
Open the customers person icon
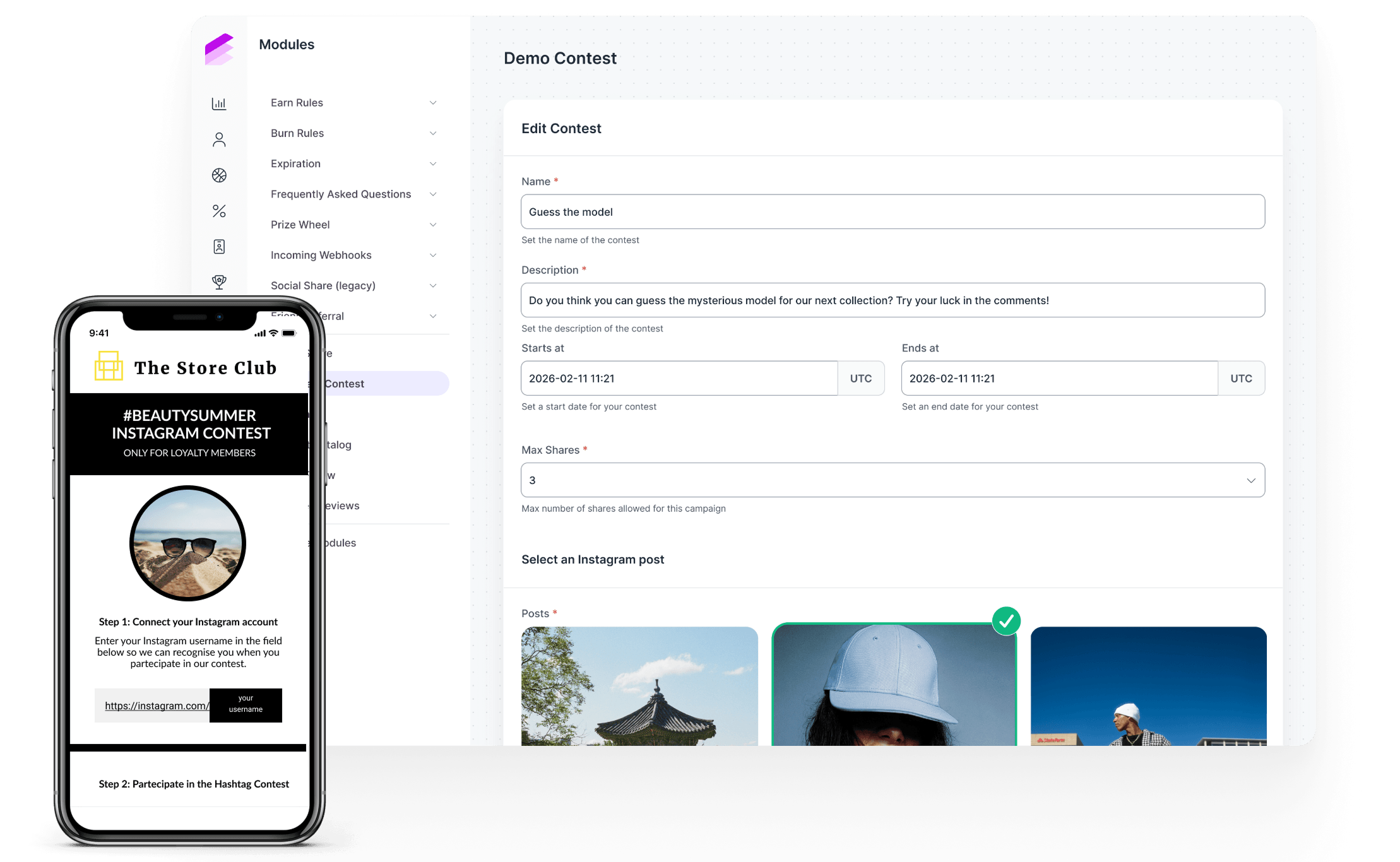coord(219,139)
